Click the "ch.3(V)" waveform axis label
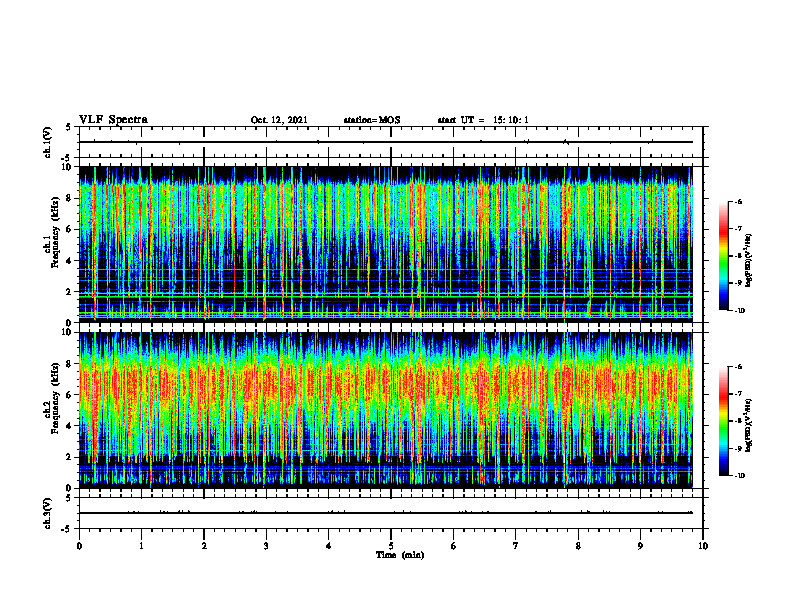 (47, 513)
